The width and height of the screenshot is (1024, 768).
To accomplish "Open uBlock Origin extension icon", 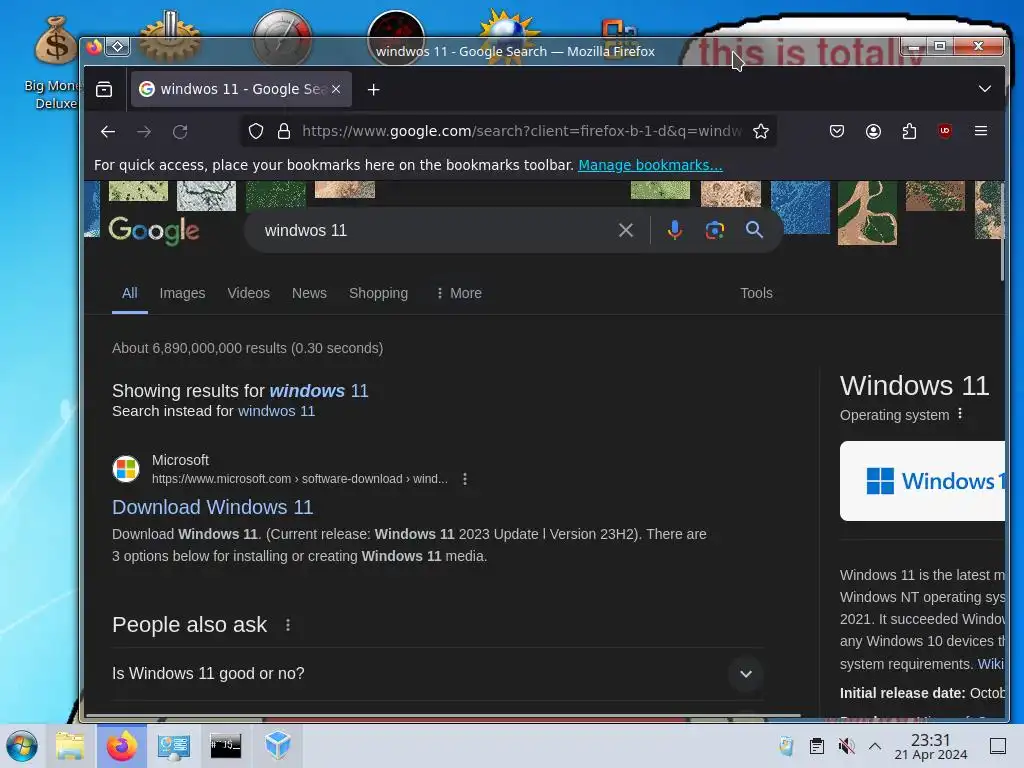I will (x=944, y=131).
